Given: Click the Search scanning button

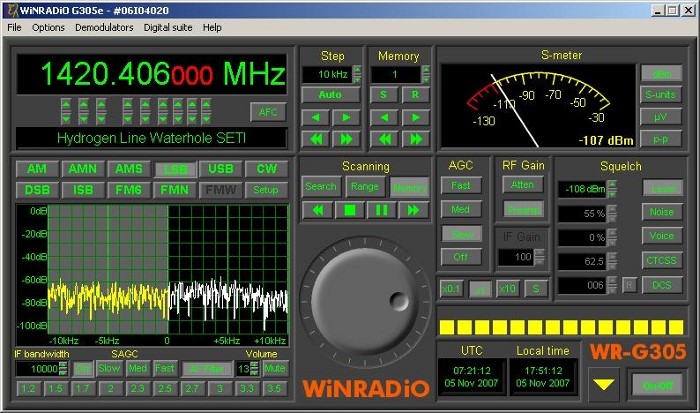Looking at the screenshot, I should coord(321,186).
